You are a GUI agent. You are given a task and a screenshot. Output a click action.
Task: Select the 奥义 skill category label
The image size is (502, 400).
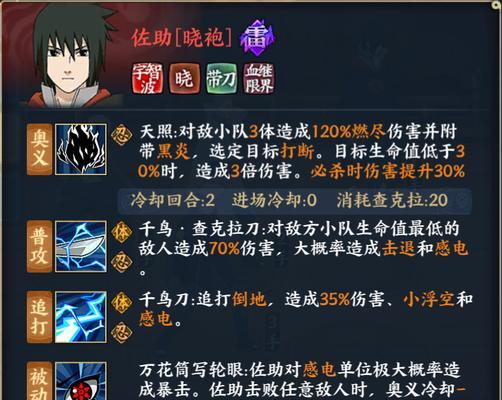point(39,149)
